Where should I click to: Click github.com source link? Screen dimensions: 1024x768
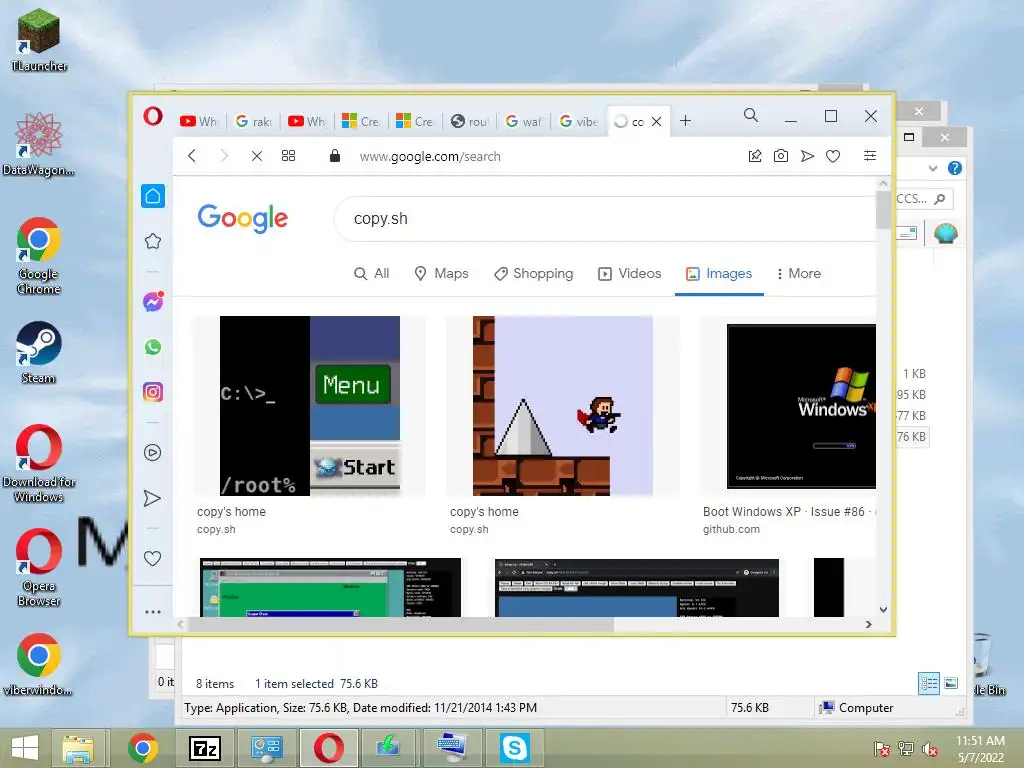tap(731, 530)
